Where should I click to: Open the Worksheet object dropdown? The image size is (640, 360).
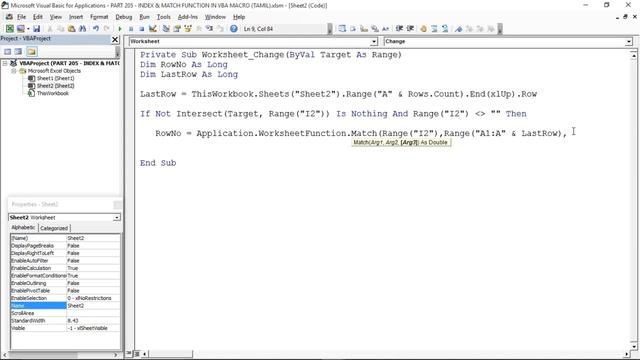click(x=374, y=42)
